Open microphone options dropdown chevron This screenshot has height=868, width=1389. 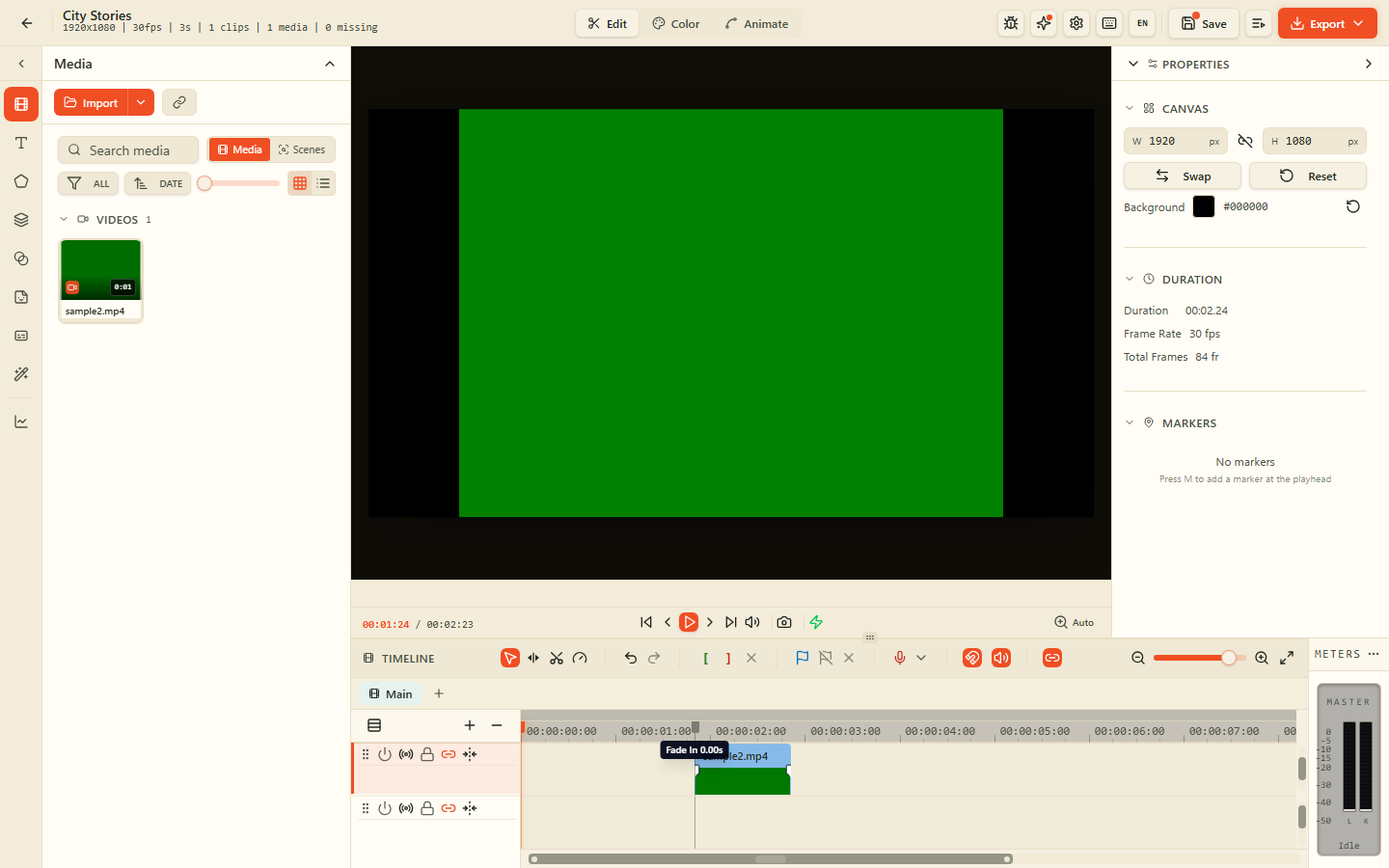click(921, 658)
